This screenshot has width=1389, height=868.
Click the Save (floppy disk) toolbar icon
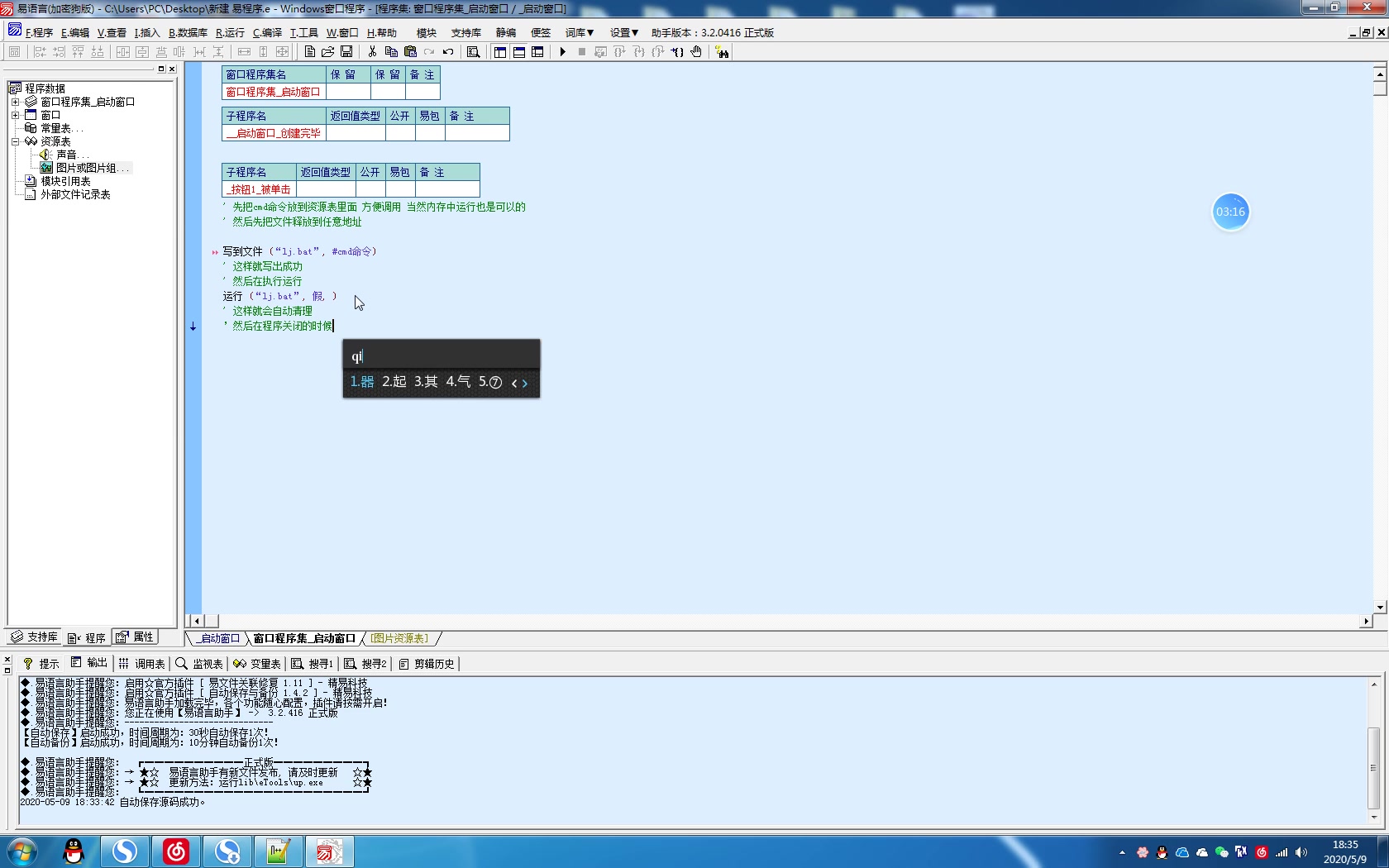coord(346,51)
